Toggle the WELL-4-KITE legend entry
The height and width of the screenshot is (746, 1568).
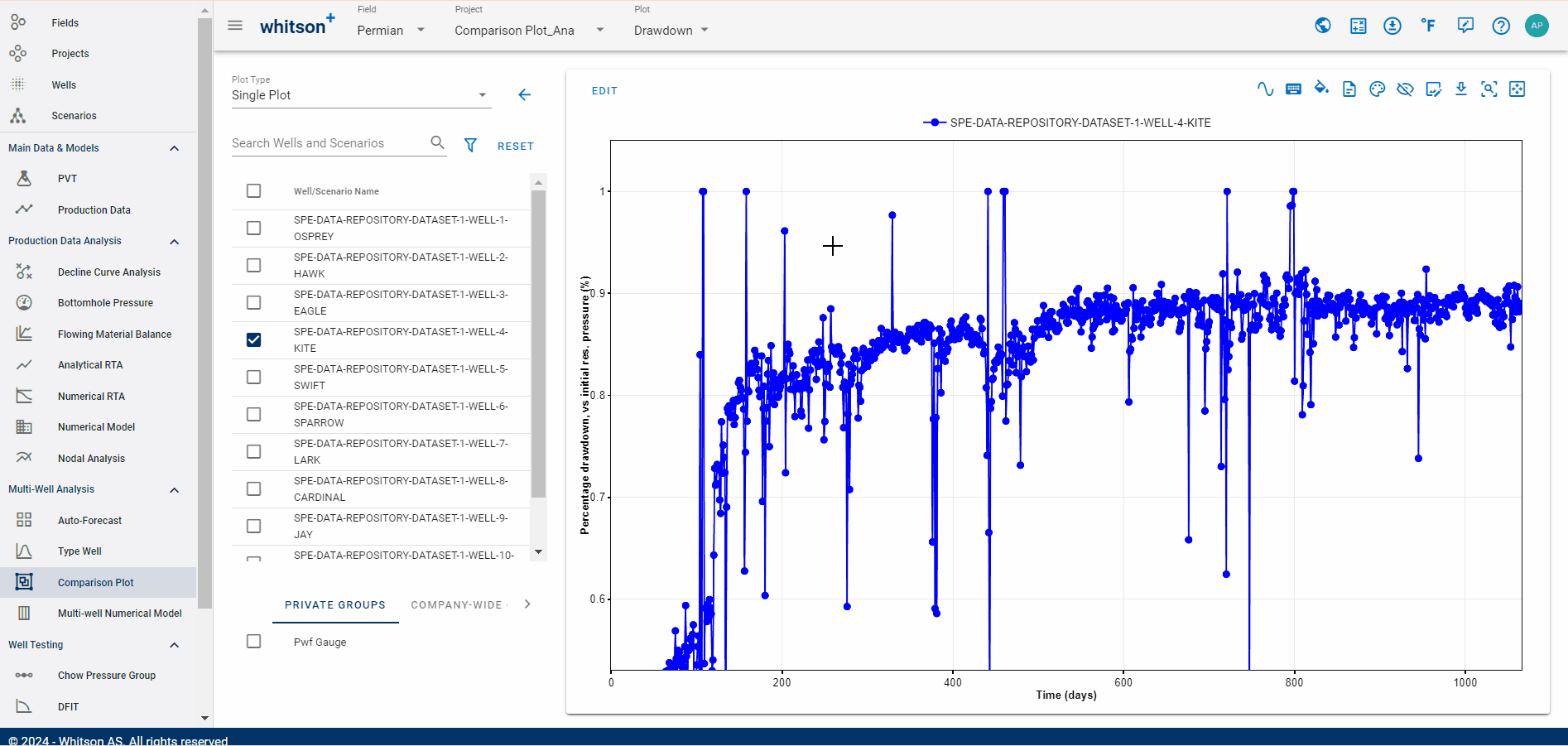pos(1067,123)
